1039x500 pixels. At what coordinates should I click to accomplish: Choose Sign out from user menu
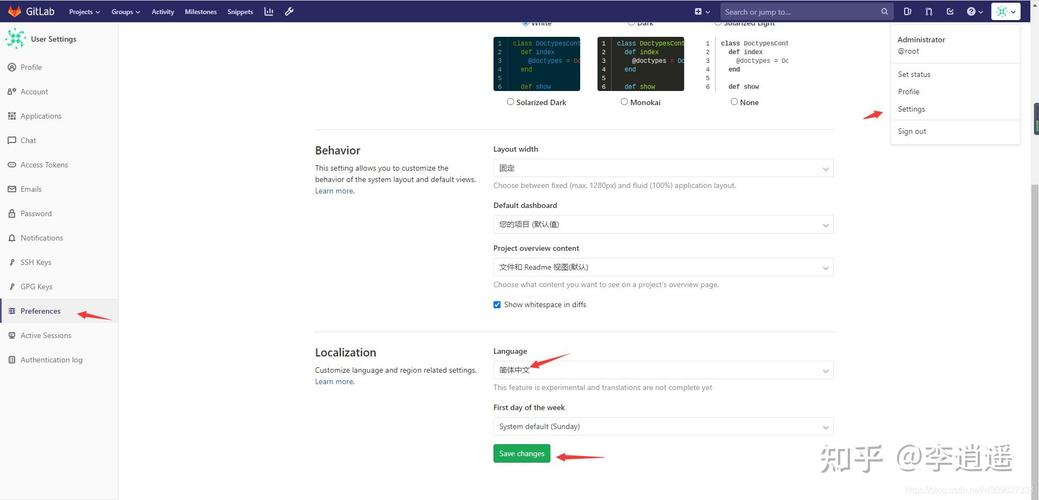pyautogui.click(x=912, y=131)
